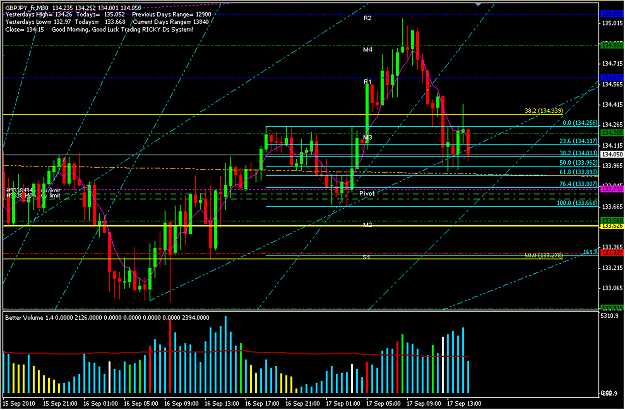Select the 50.0 (133.962) Fibonacci level
This screenshot has width=625, height=410.
pos(578,163)
